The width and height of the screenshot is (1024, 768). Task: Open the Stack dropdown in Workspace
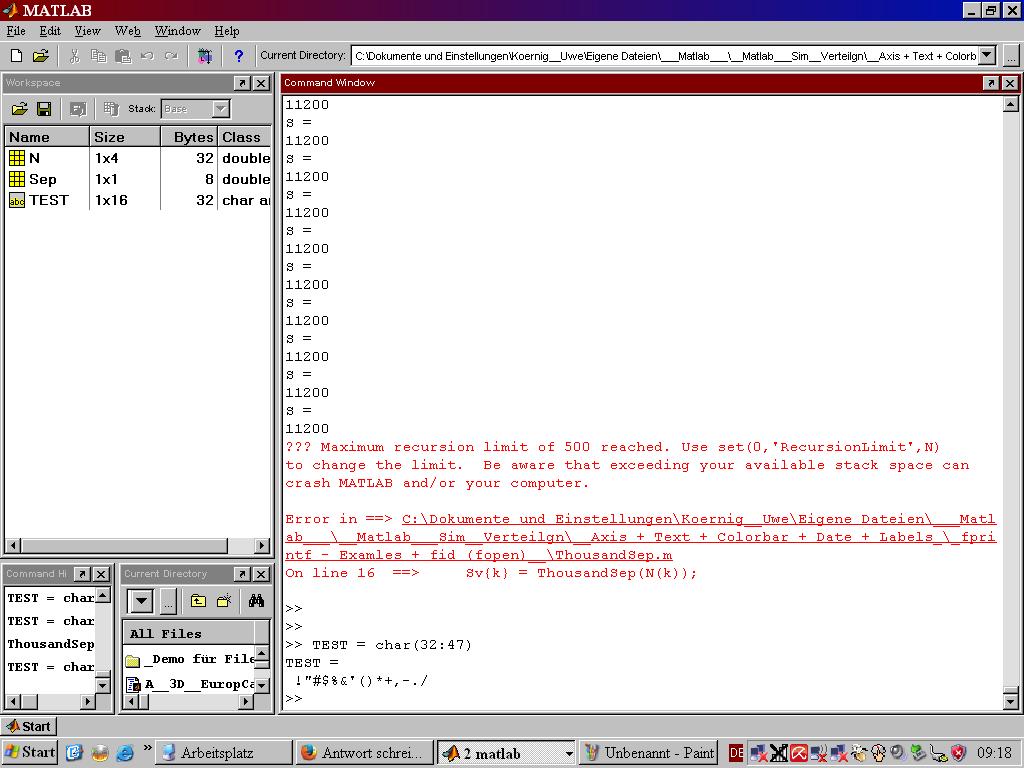(221, 109)
